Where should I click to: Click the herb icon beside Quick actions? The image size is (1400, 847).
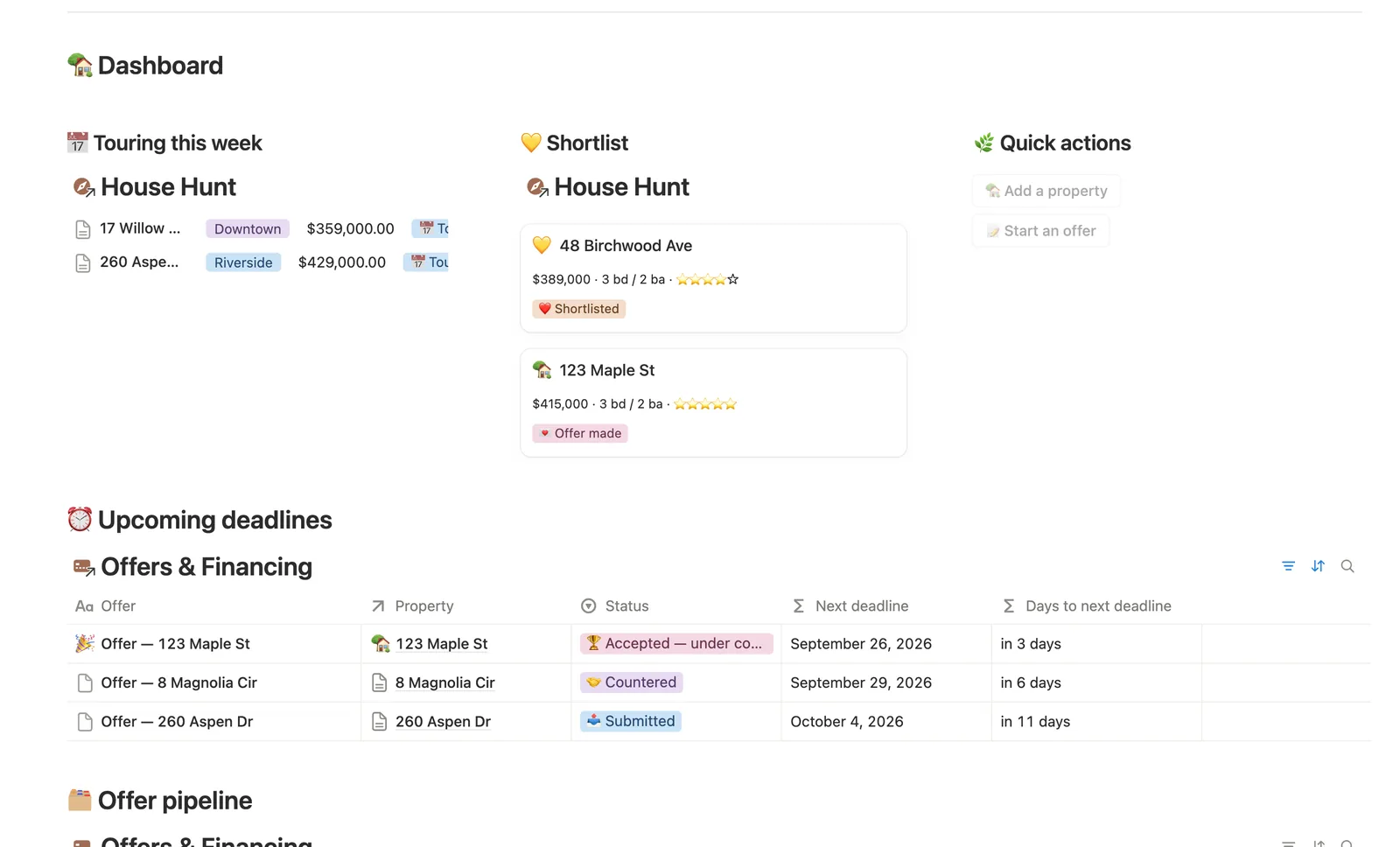[984, 143]
